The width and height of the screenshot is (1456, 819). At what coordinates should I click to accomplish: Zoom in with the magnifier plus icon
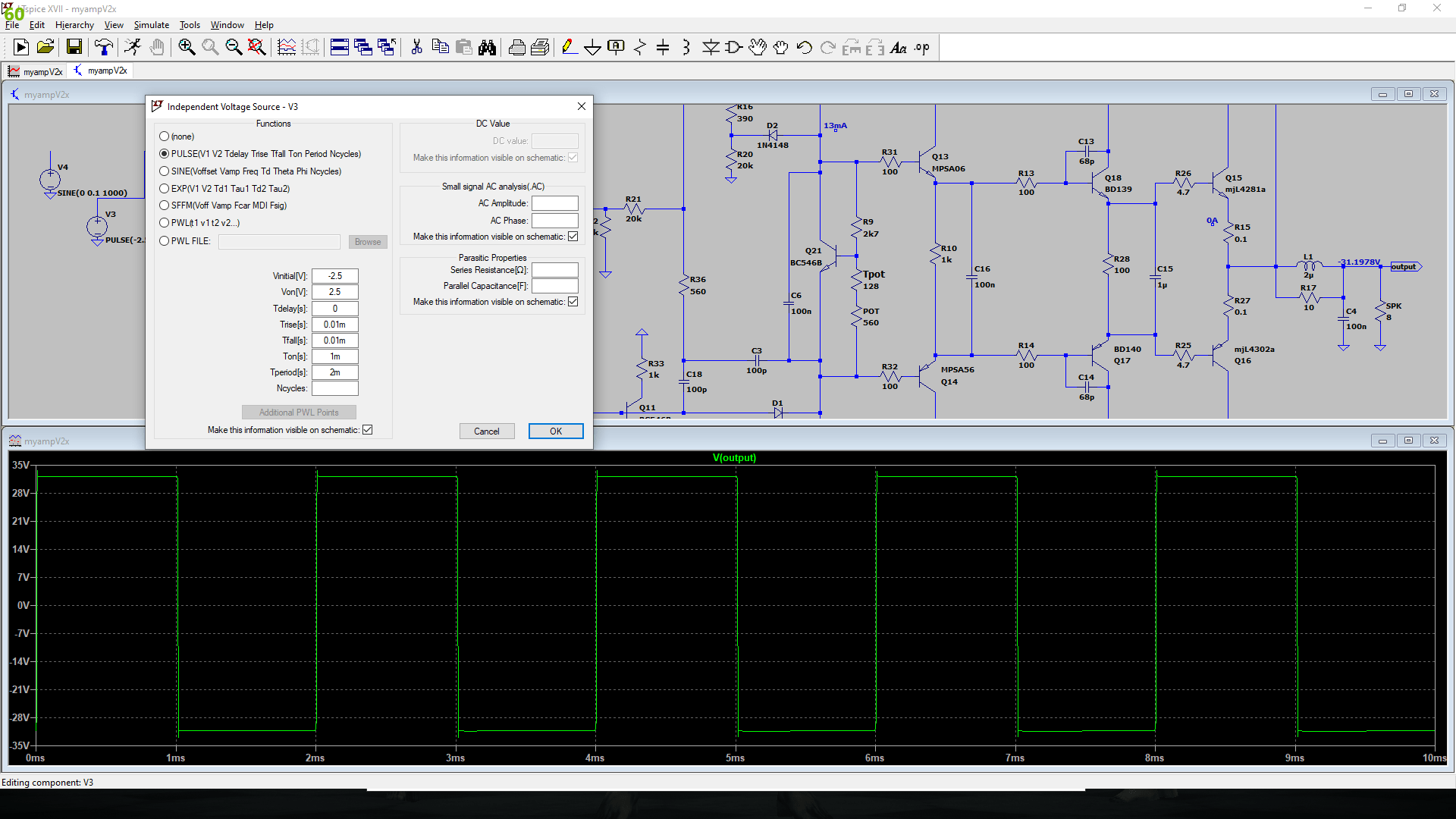[x=187, y=48]
